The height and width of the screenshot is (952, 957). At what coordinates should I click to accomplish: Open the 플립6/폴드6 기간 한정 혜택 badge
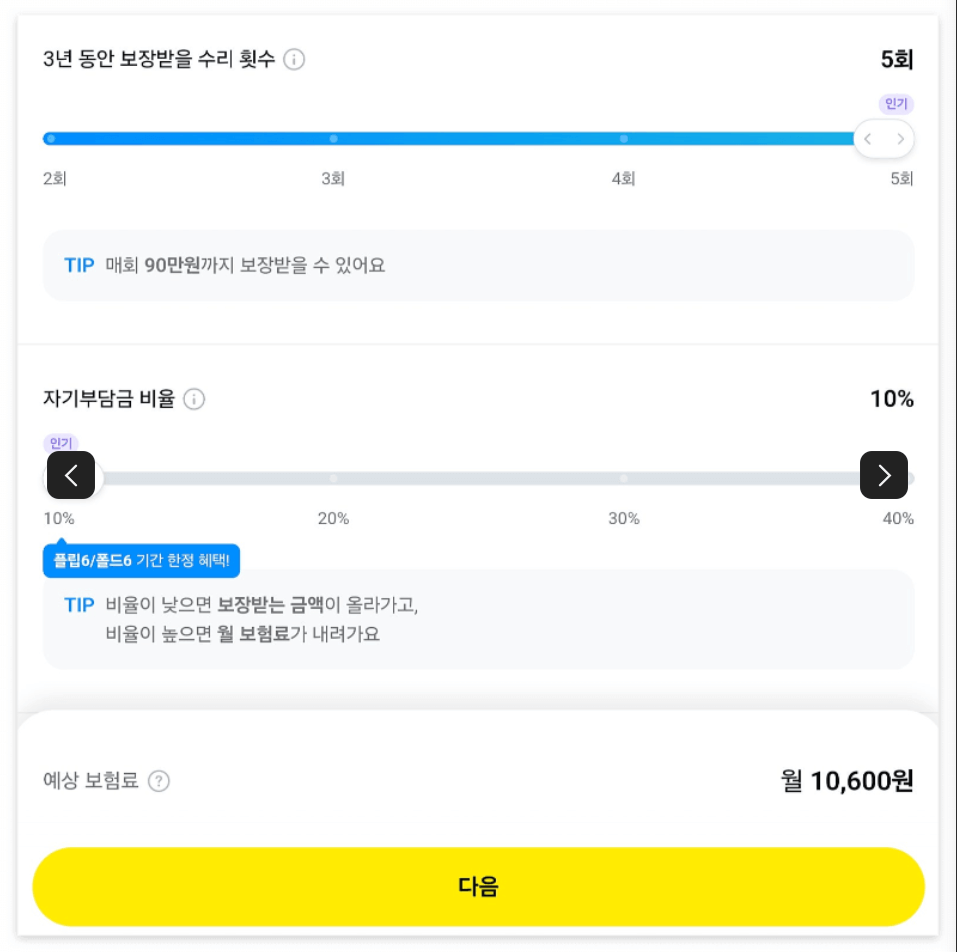point(140,561)
